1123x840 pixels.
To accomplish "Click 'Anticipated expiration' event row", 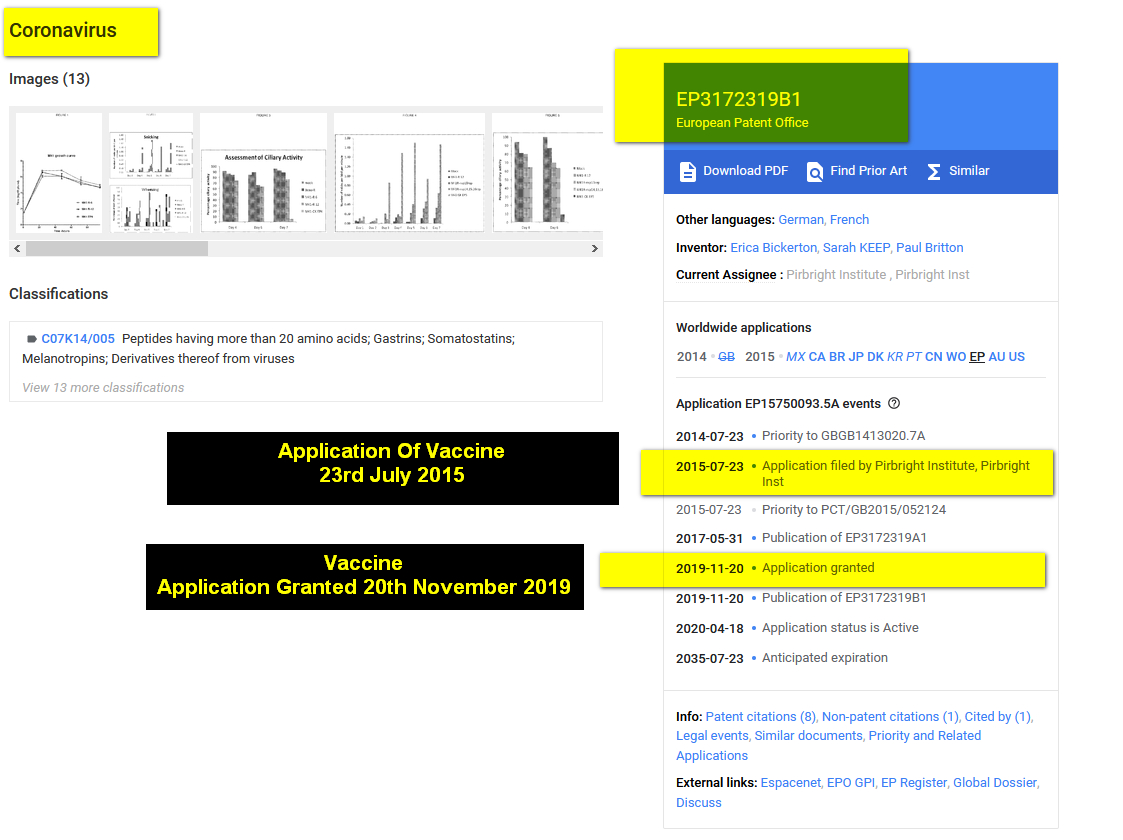I will 825,658.
